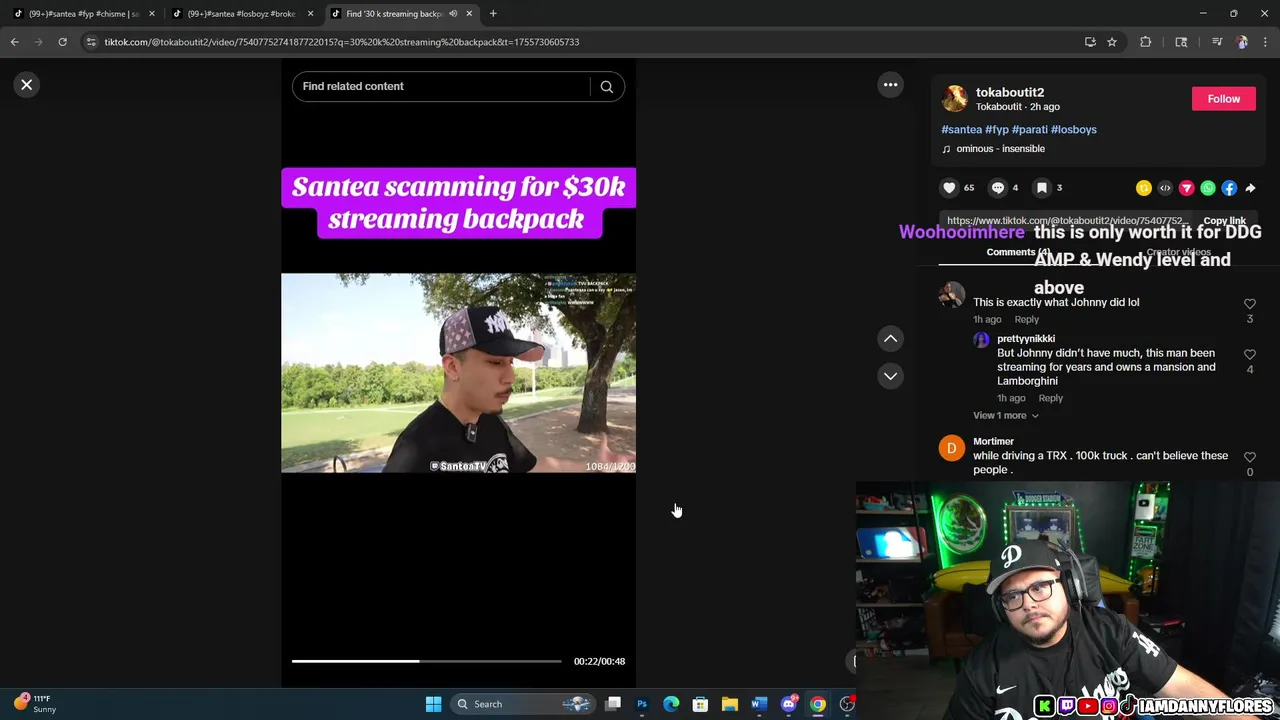The height and width of the screenshot is (720, 1280).
Task: Share to WhatsApp
Action: [x=1208, y=188]
